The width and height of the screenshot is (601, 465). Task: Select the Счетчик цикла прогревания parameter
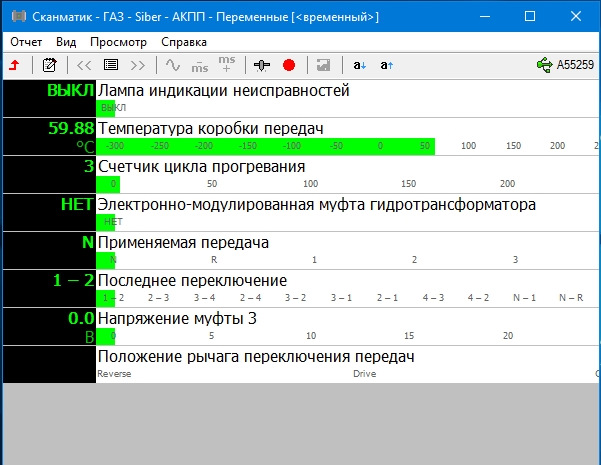[x=300, y=174]
